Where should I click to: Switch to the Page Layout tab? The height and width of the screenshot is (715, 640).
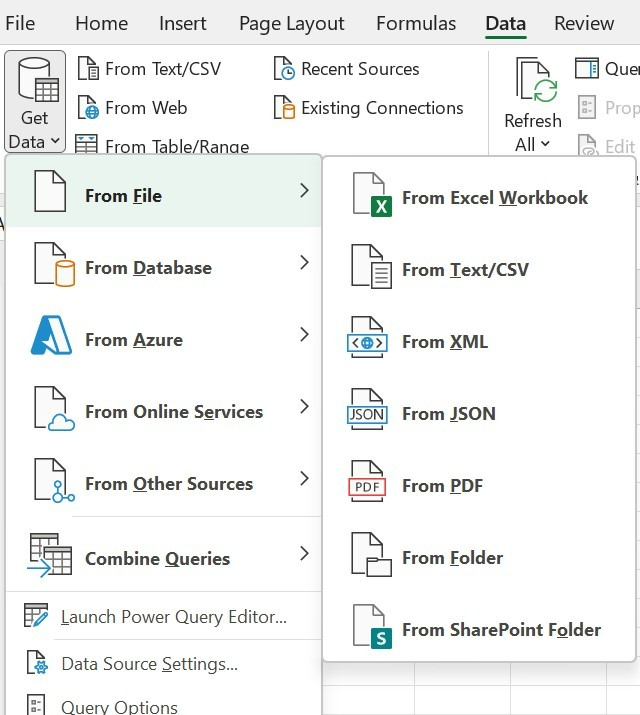click(292, 24)
